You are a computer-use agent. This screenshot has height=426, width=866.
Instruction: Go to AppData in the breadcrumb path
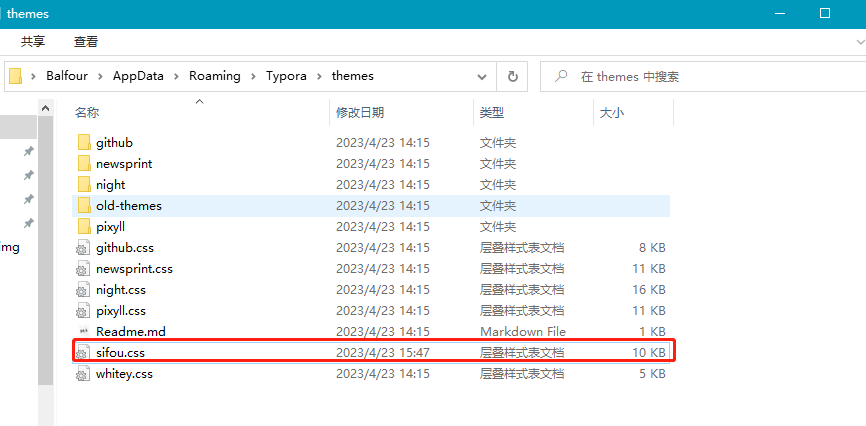[x=139, y=76]
